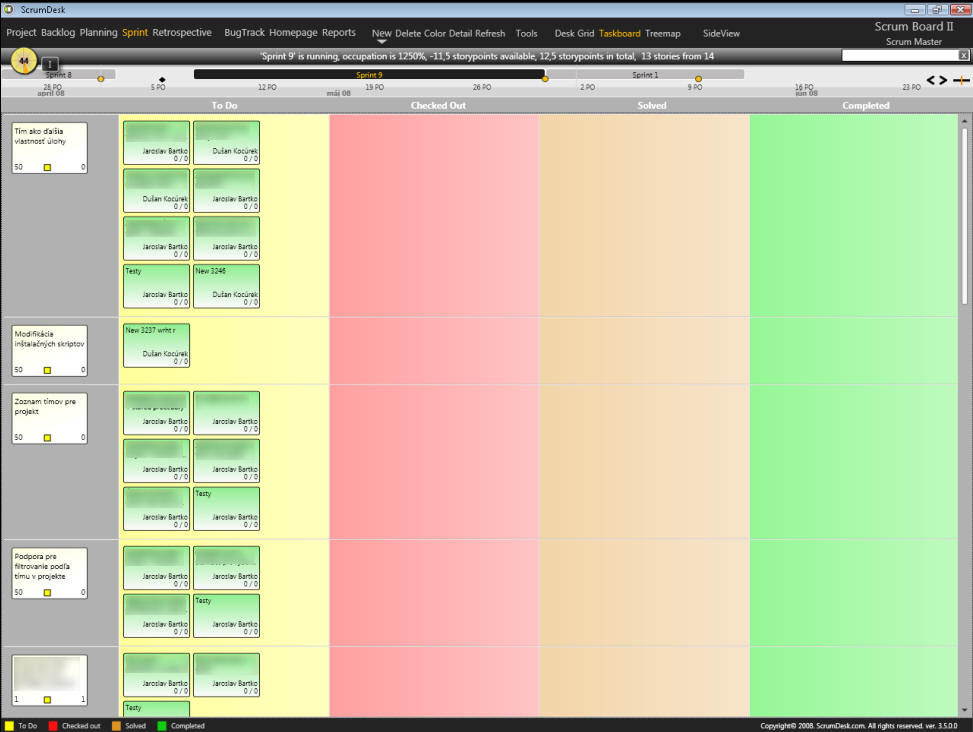Open the Retrospective view
973x732 pixels.
point(182,33)
